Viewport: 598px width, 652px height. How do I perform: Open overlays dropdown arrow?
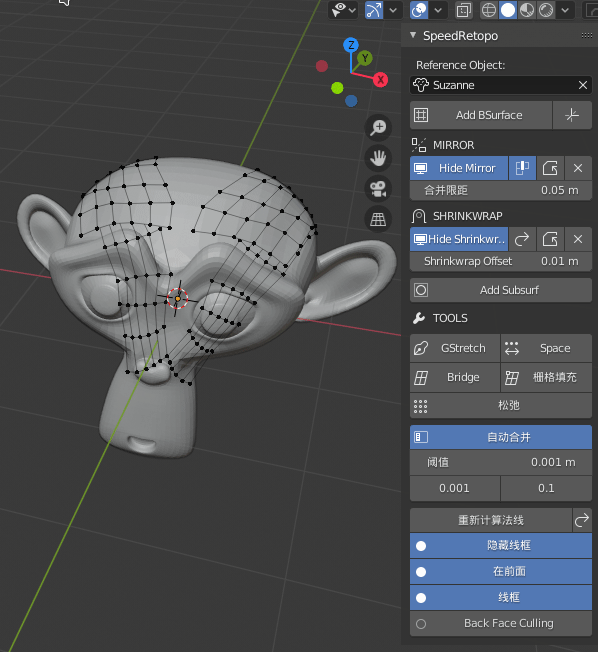[438, 10]
